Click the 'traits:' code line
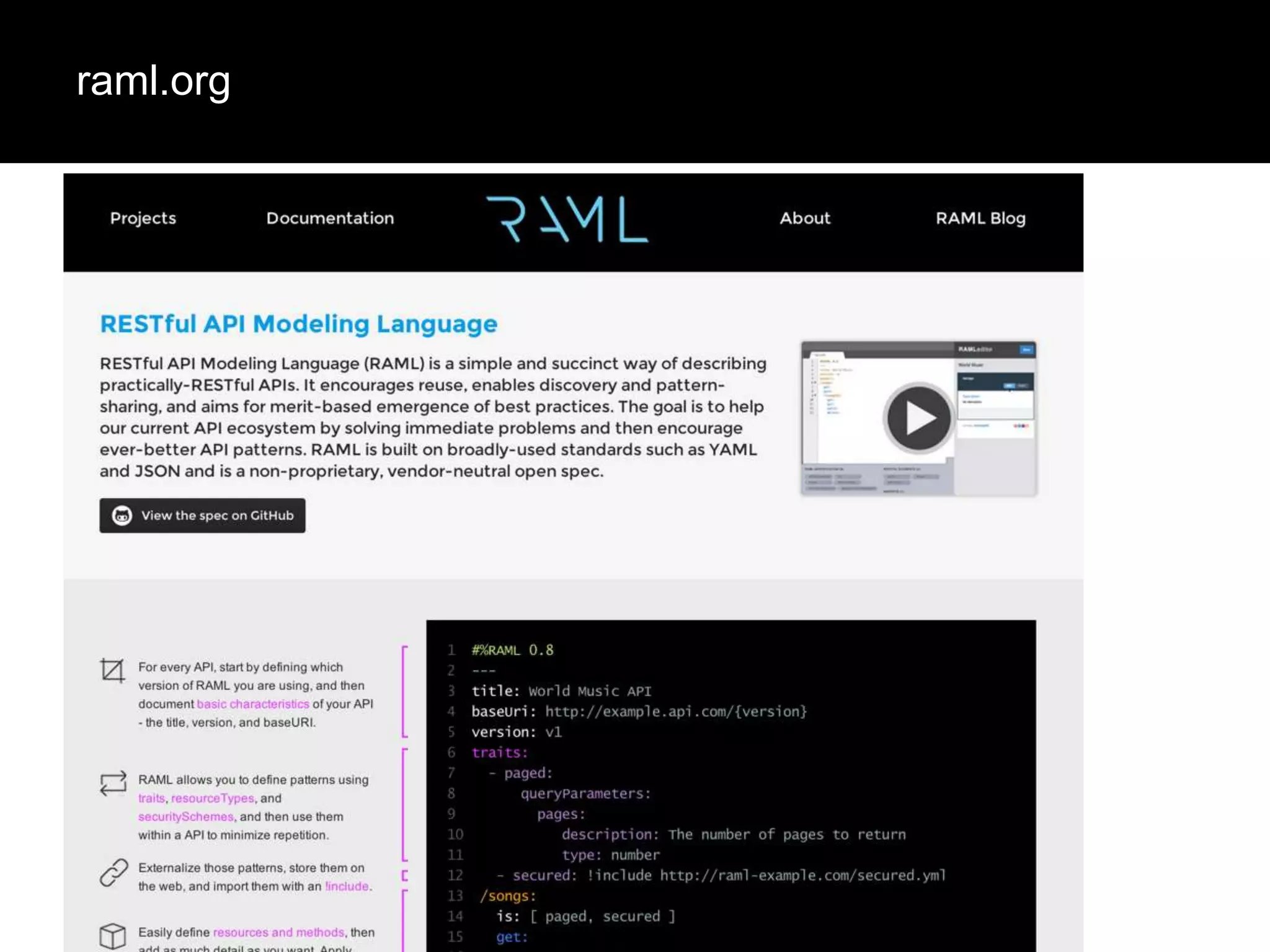1270x952 pixels. [500, 752]
